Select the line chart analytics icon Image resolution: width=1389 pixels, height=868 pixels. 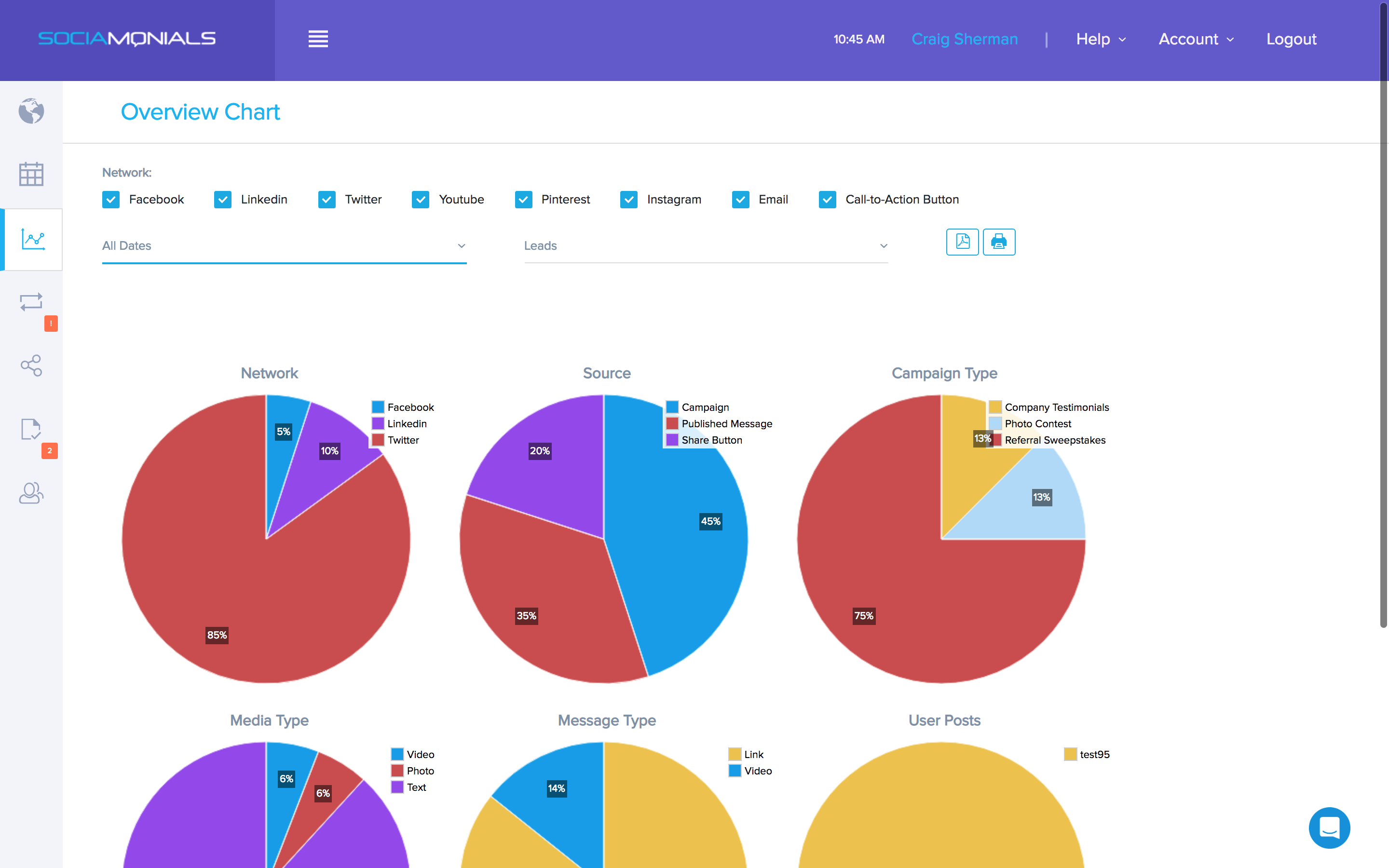[x=33, y=239]
